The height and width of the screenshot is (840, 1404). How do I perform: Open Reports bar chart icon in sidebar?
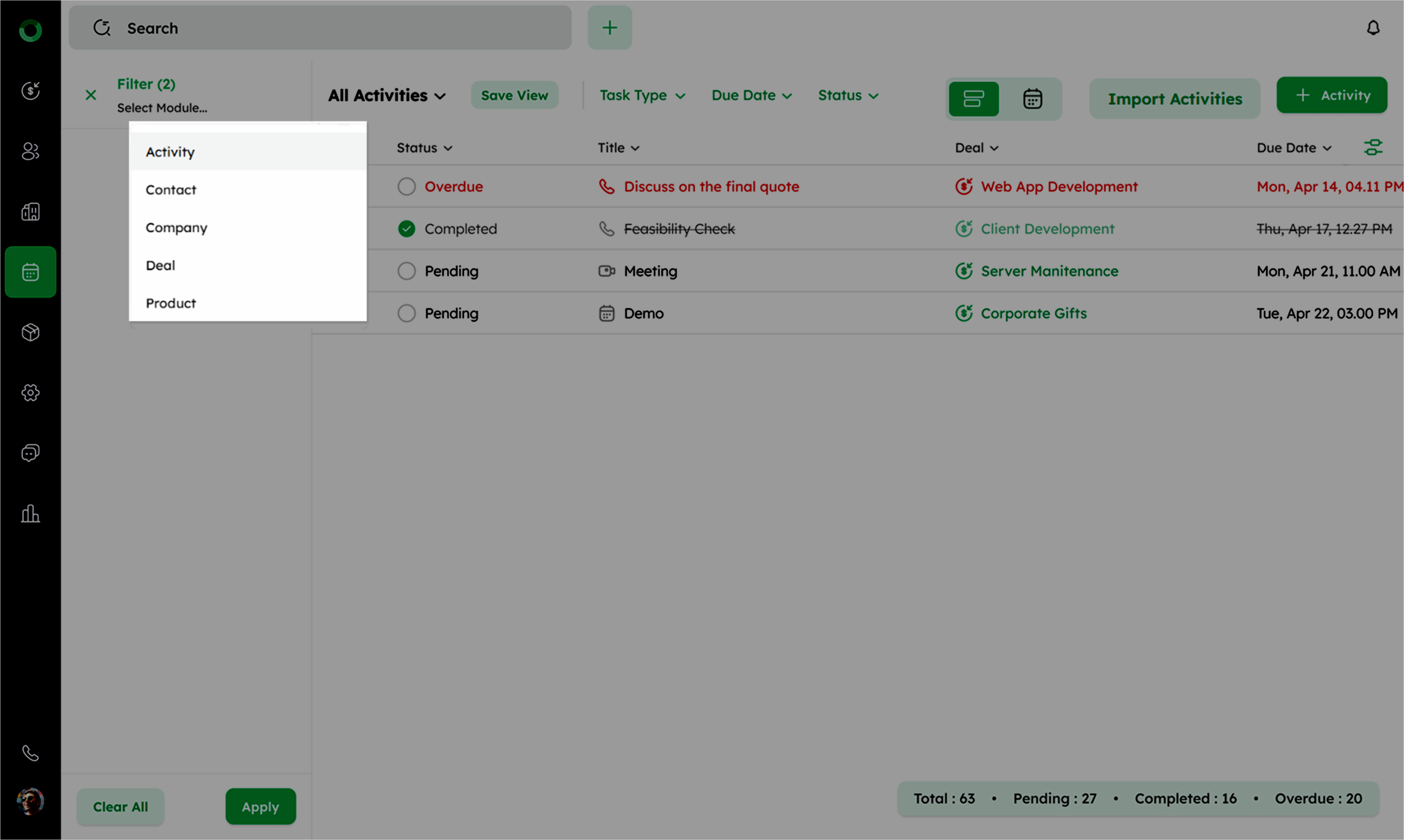coord(30,513)
